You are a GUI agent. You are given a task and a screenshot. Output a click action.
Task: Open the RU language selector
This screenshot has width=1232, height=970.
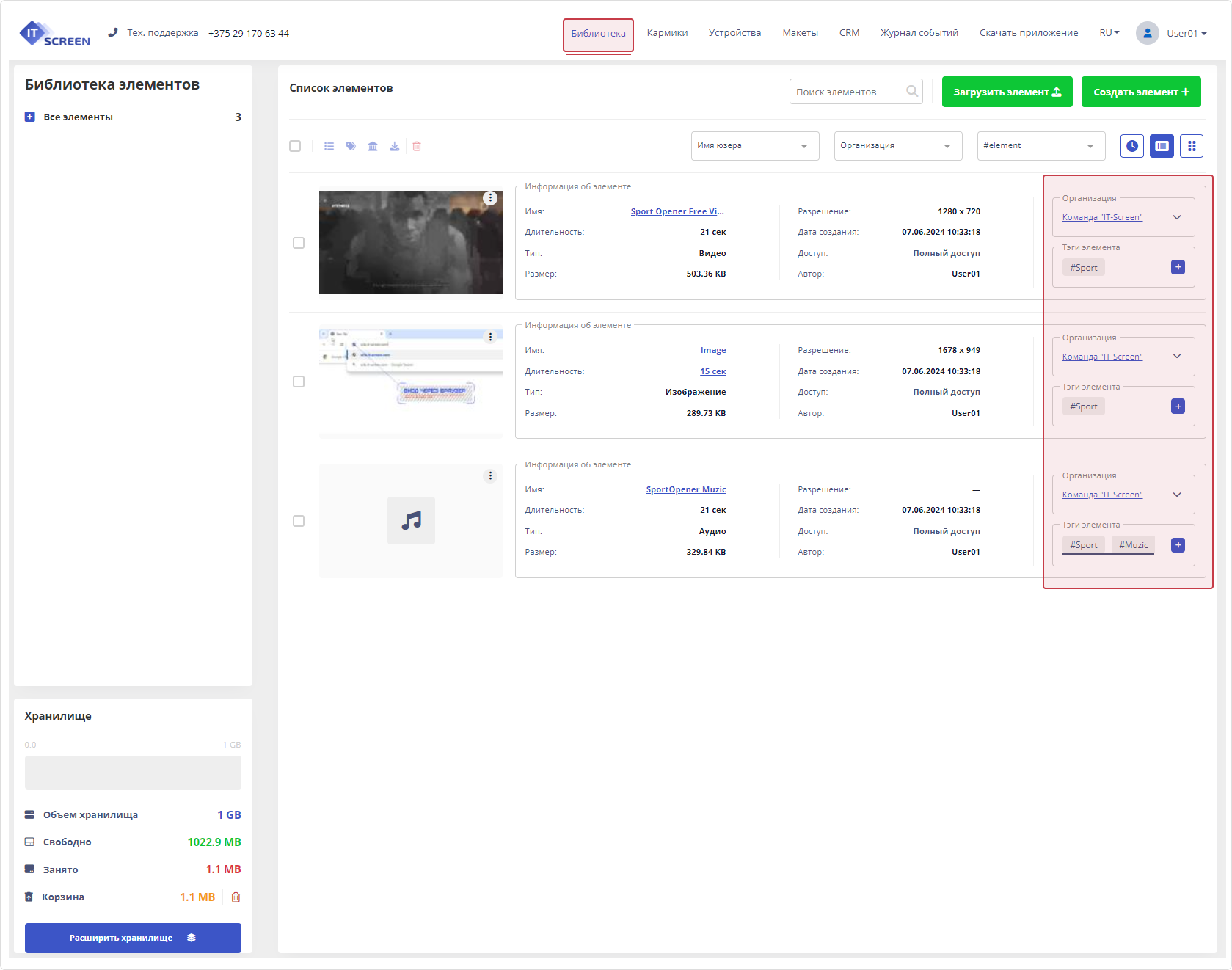pos(1109,33)
